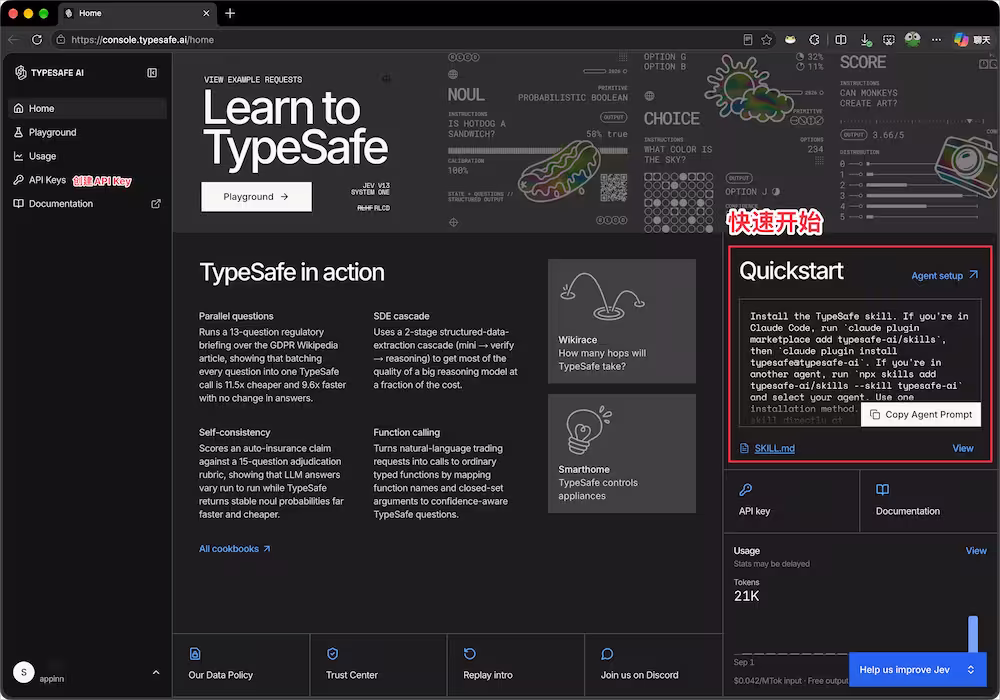Open API Keys in the sidebar
Screen dimensions: 1000x700
(88, 180)
